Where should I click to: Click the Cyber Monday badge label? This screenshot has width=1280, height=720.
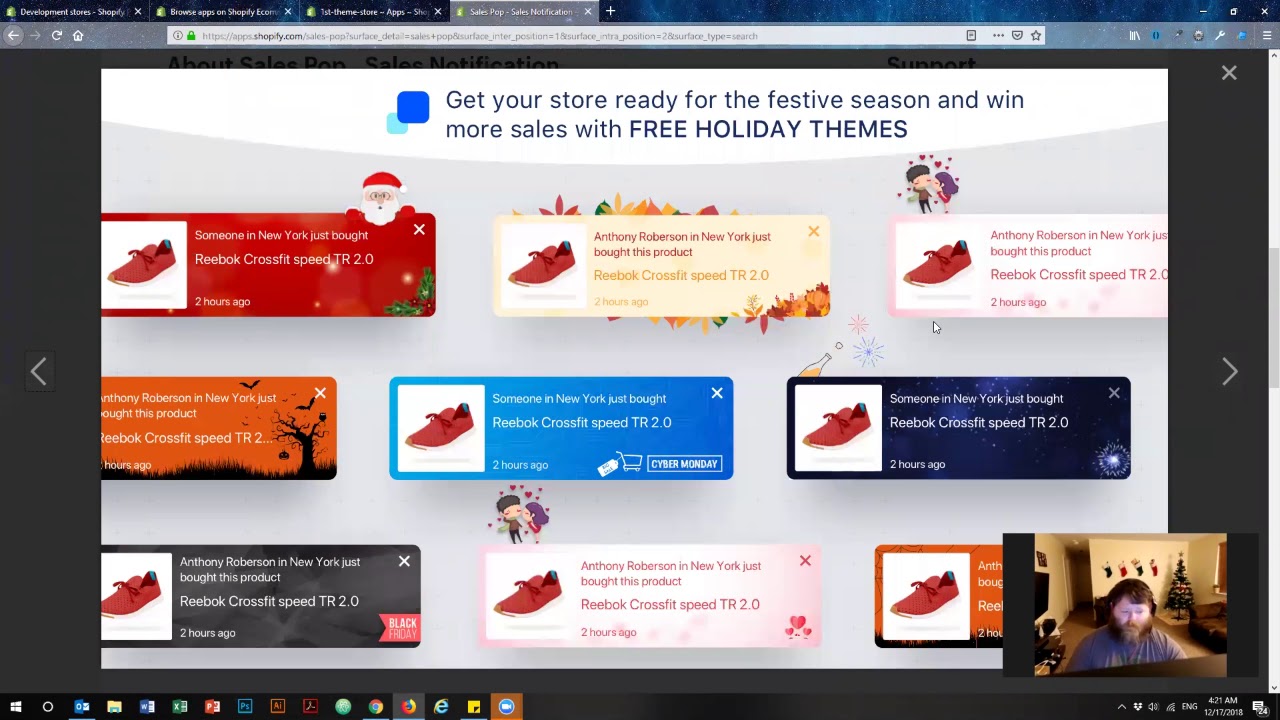click(685, 464)
